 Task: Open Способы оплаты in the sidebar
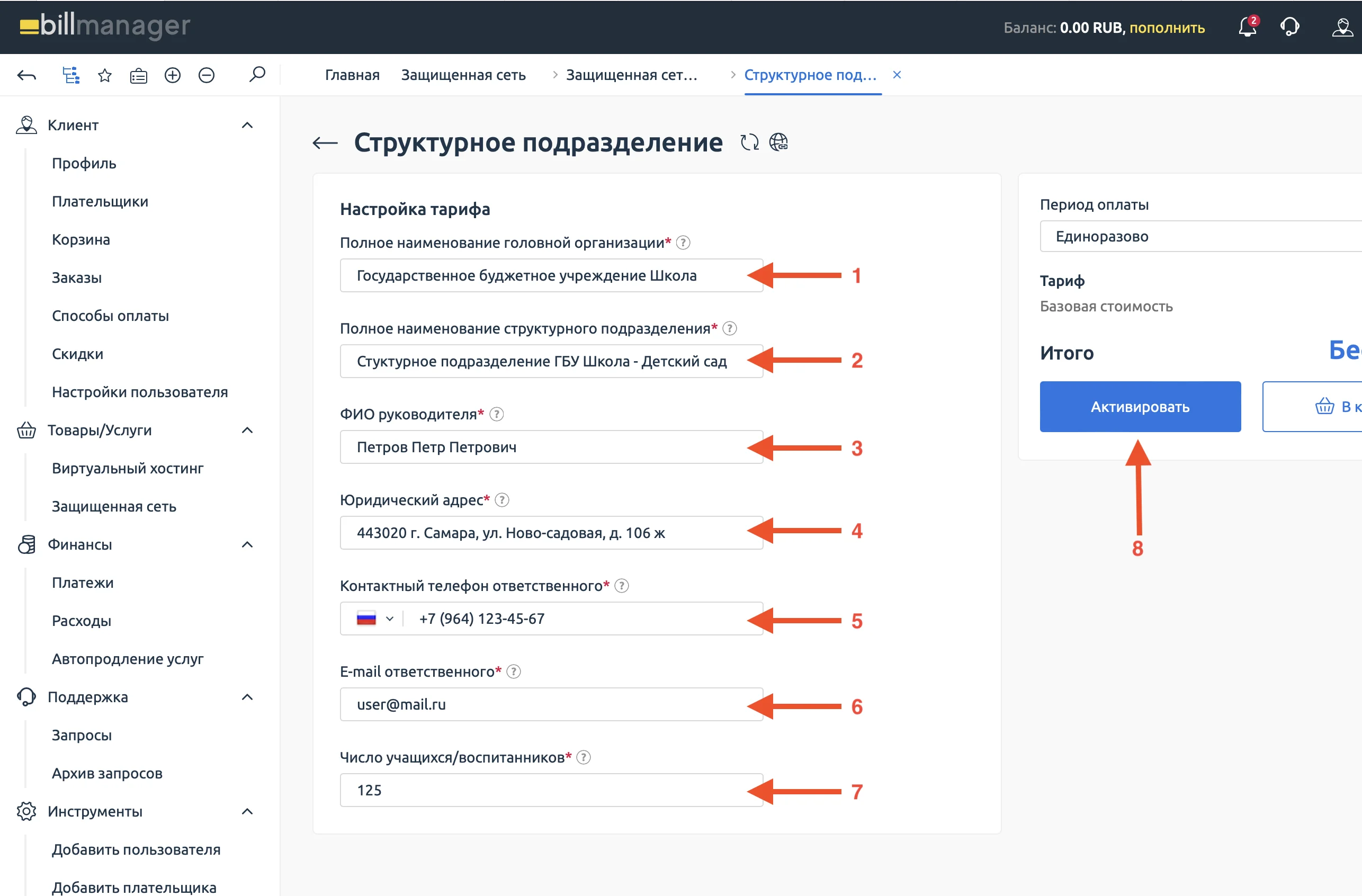point(111,316)
